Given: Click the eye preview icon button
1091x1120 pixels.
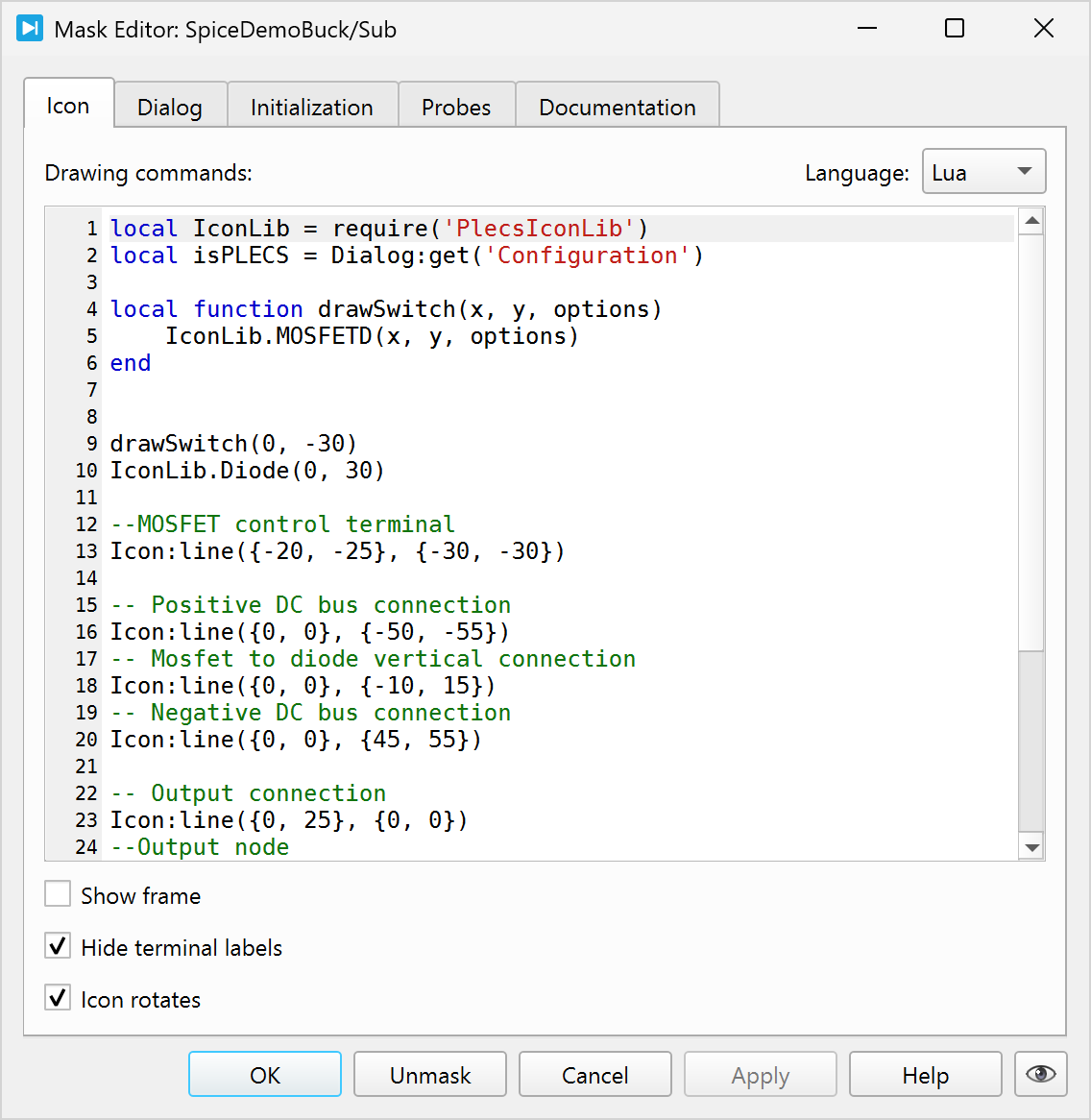Looking at the screenshot, I should click(1040, 1074).
